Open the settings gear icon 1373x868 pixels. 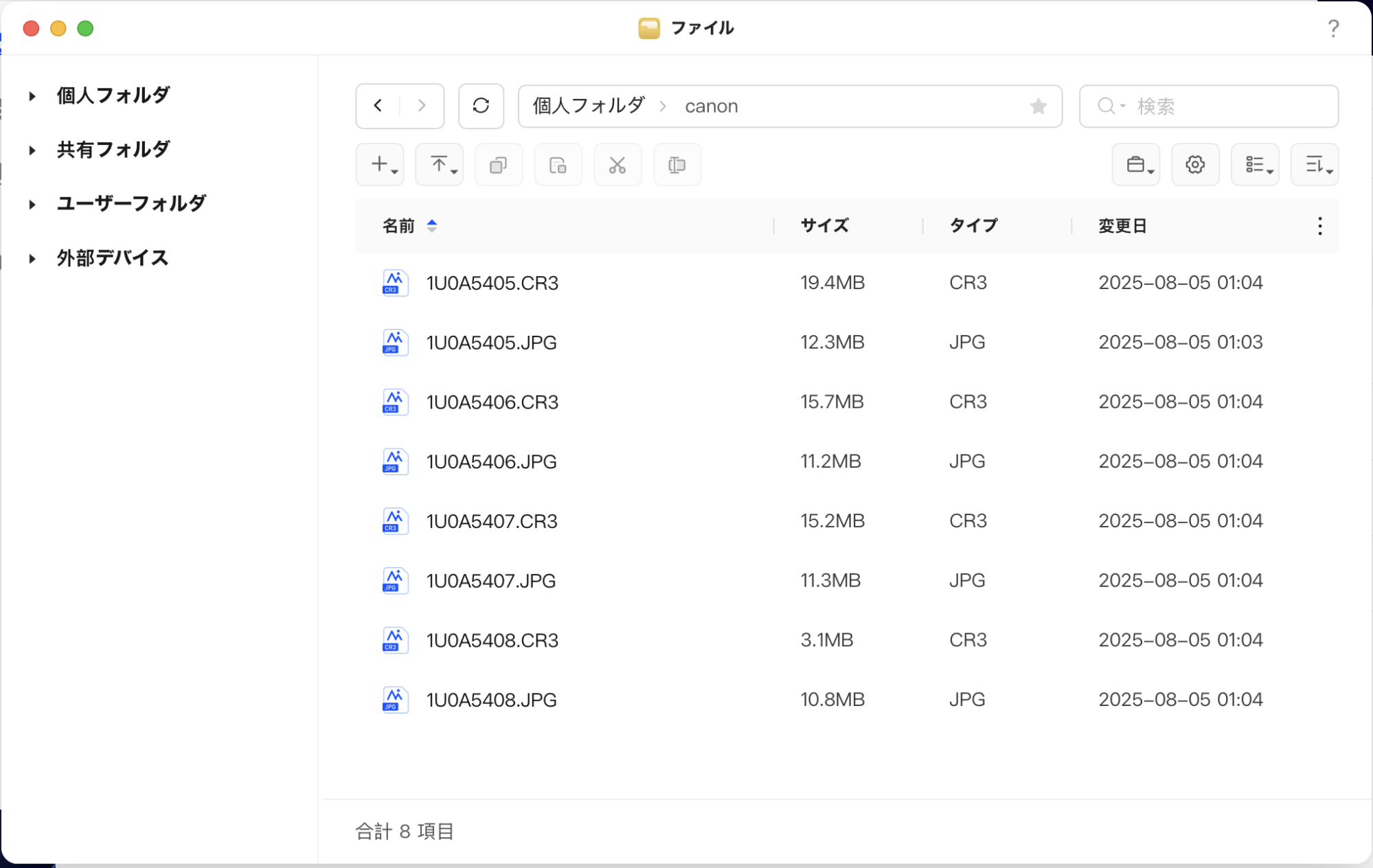tap(1194, 165)
